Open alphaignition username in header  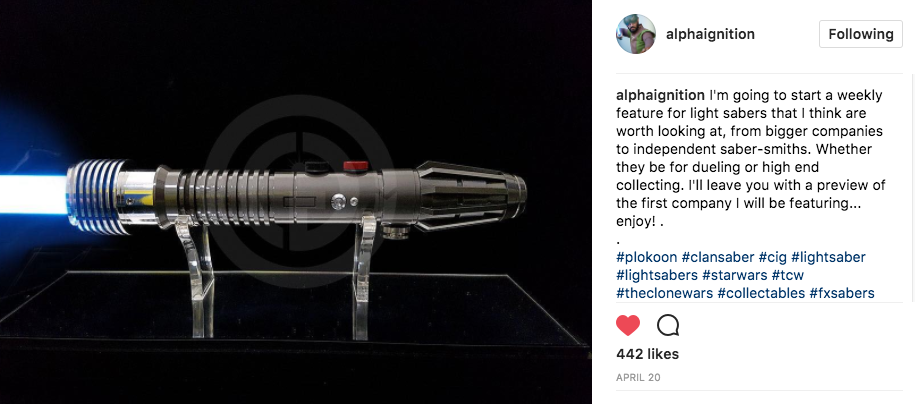710,34
